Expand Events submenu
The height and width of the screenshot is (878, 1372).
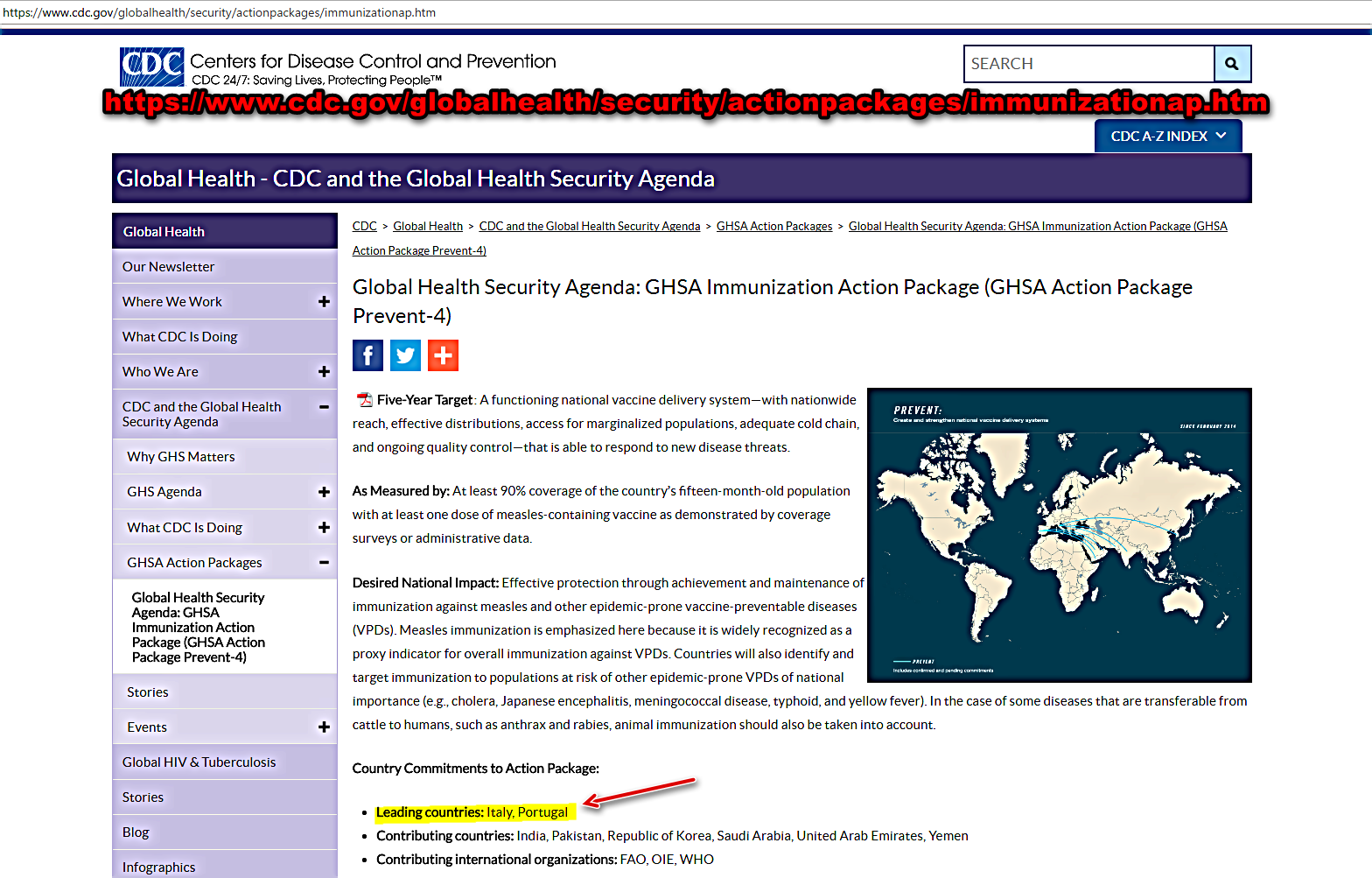pyautogui.click(x=324, y=727)
